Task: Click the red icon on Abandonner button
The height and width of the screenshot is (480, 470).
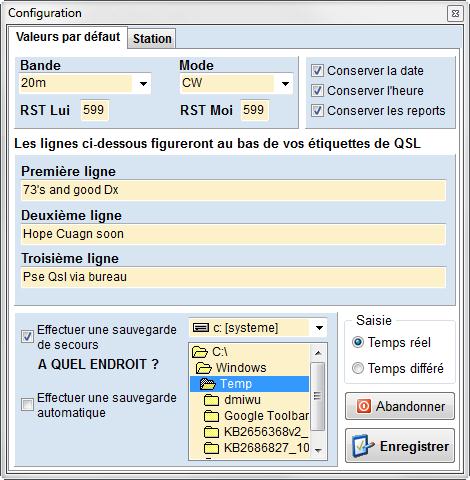Action: click(x=364, y=406)
